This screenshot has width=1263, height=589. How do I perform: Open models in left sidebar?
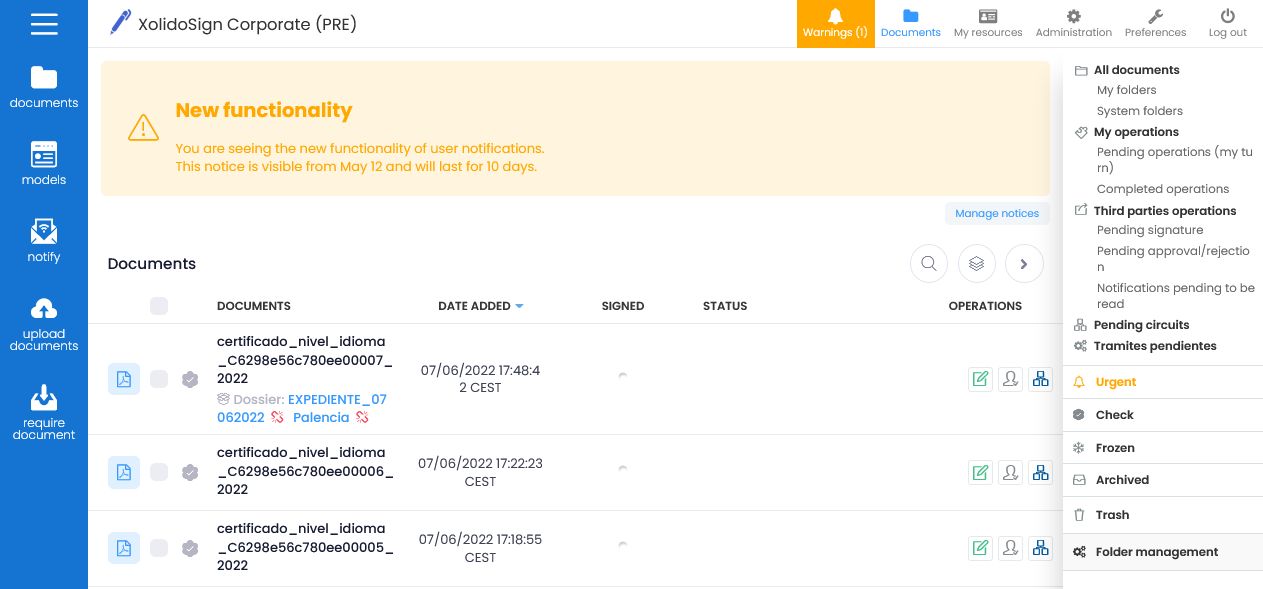click(44, 164)
